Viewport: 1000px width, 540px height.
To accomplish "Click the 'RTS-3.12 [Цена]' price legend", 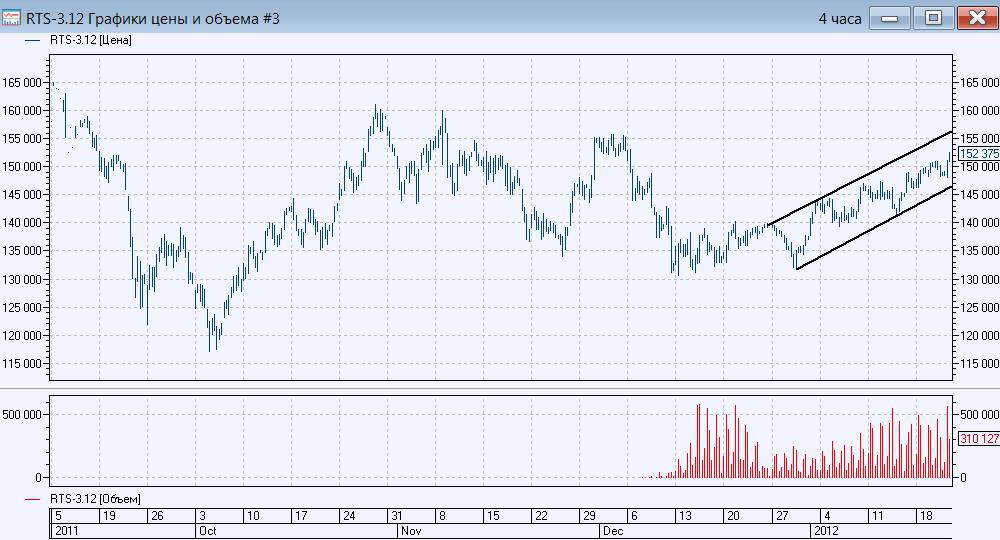I will tap(91, 40).
